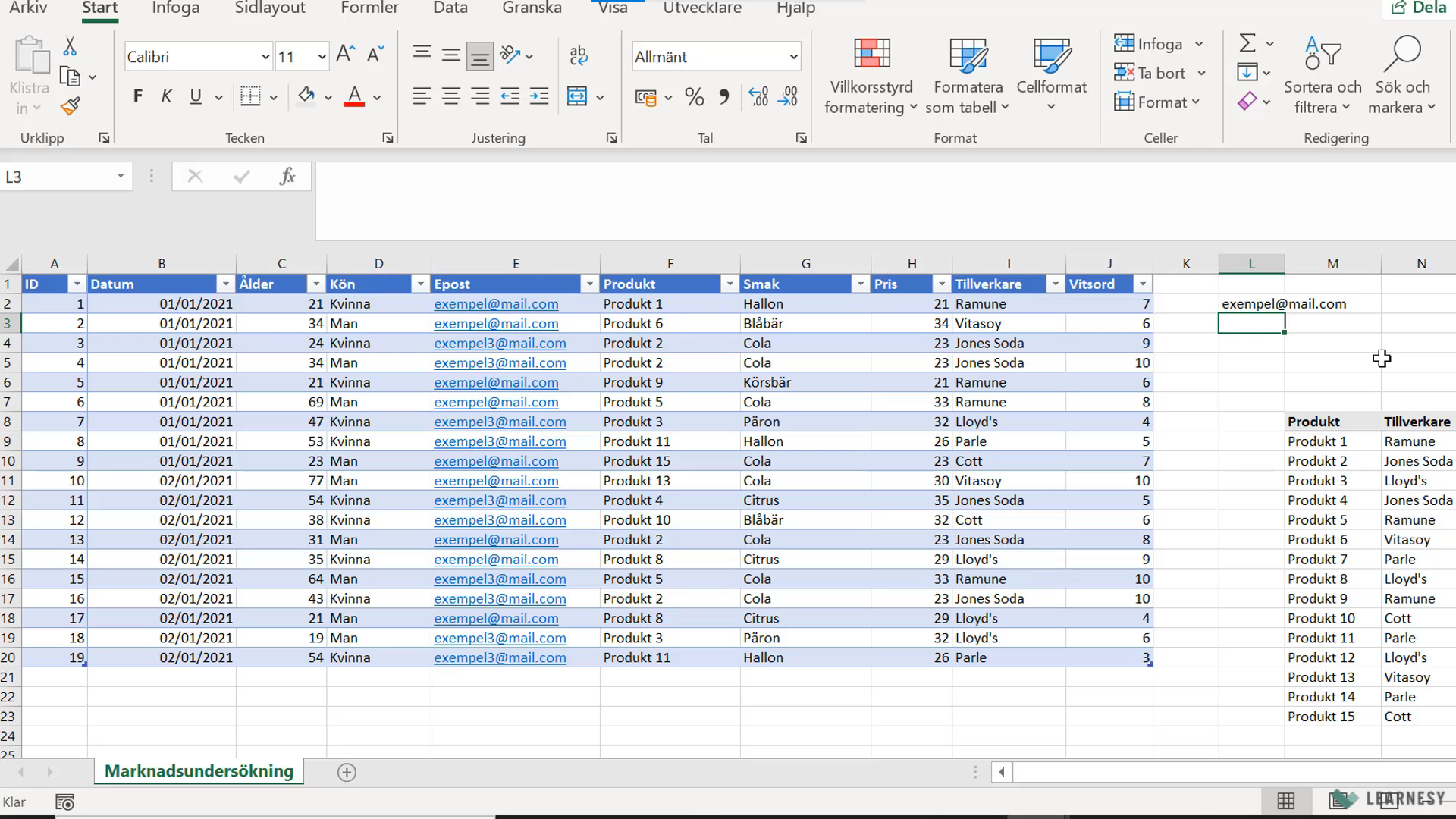Viewport: 1456px width, 819px height.
Task: Open the Sortera och filtrera dropdown
Action: coord(1323,76)
